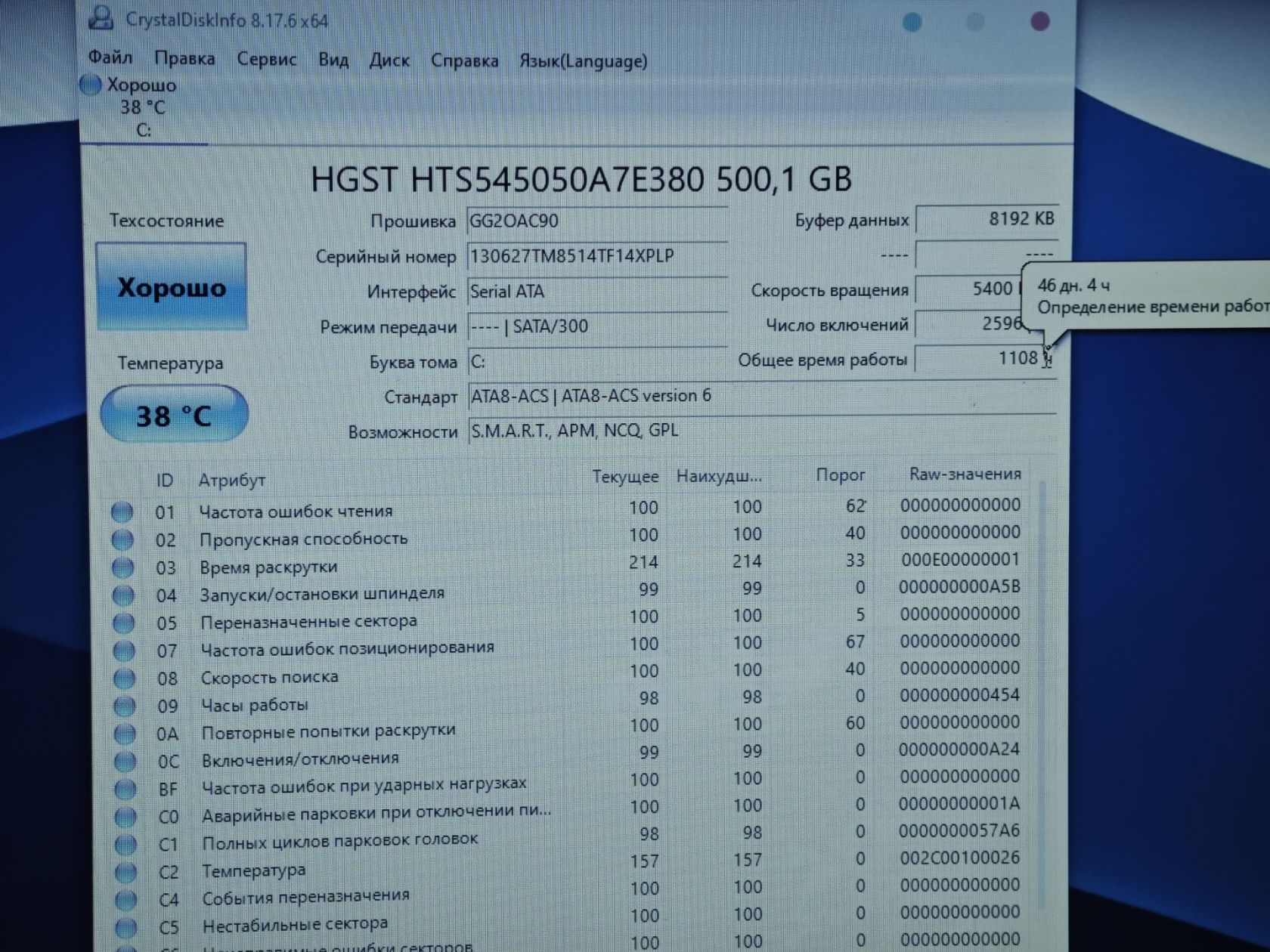
Task: Click the Возможности field S.M.A.R.T., APM, NCQ, GPL
Action: coord(761,431)
